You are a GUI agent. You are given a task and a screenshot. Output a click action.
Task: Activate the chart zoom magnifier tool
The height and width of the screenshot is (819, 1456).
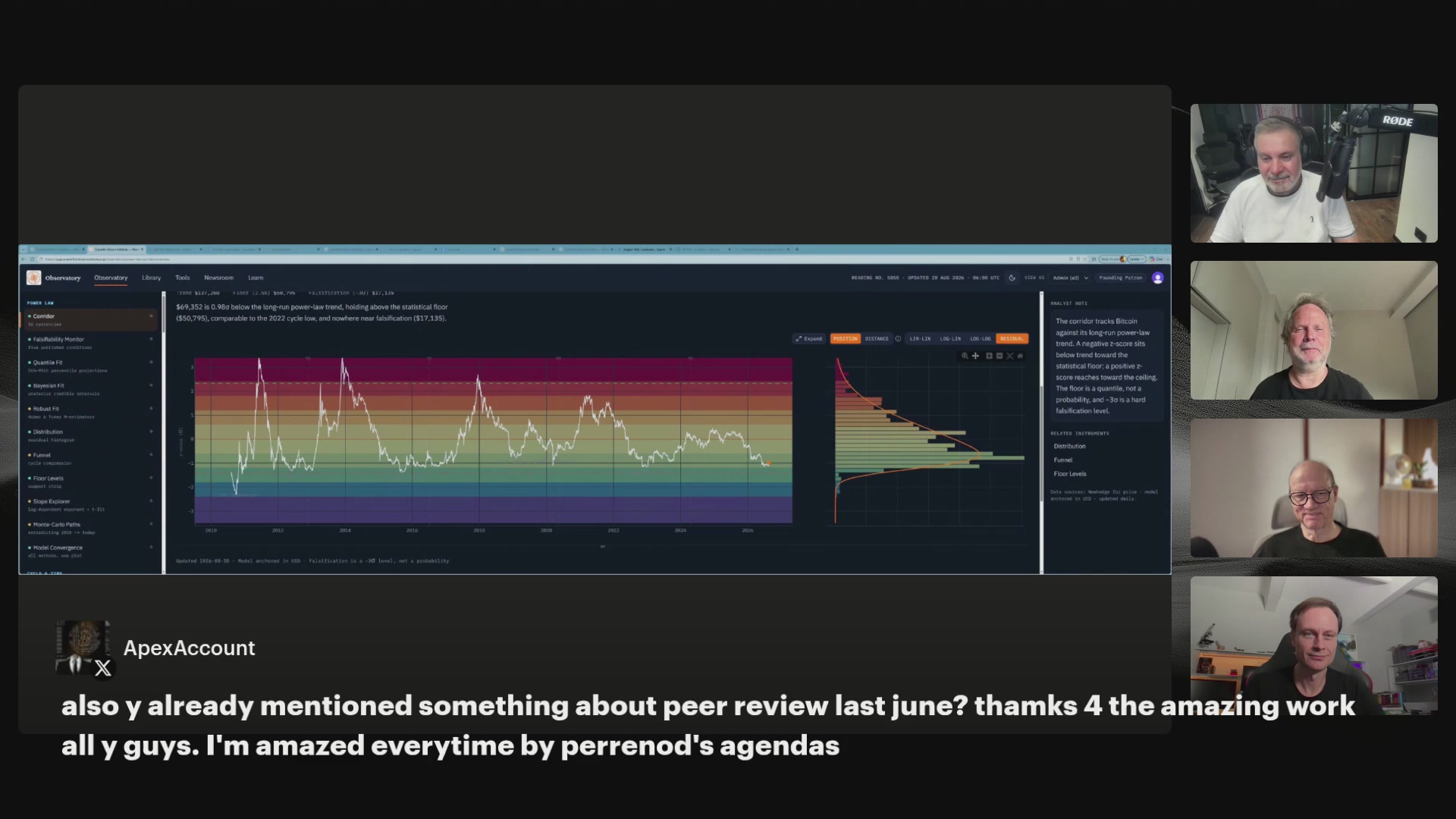pyautogui.click(x=965, y=356)
